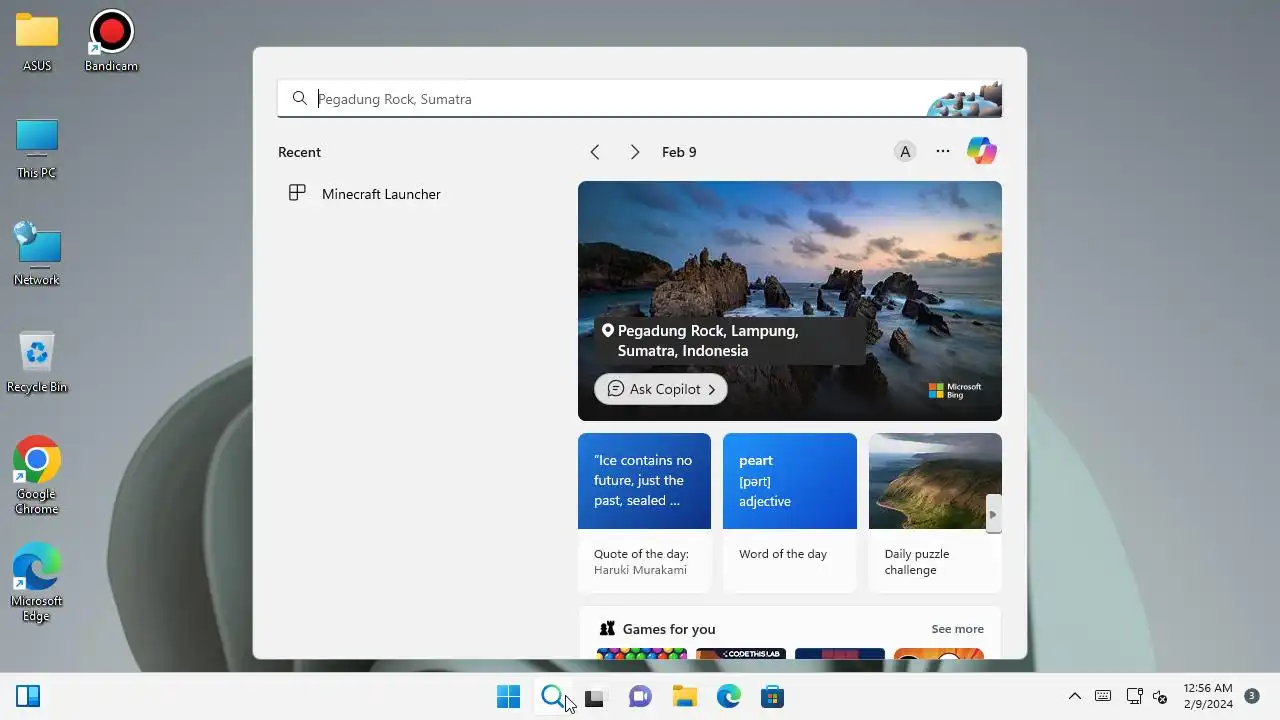This screenshot has width=1280, height=720.
Task: Open Widgets button on taskbar
Action: coord(28,696)
